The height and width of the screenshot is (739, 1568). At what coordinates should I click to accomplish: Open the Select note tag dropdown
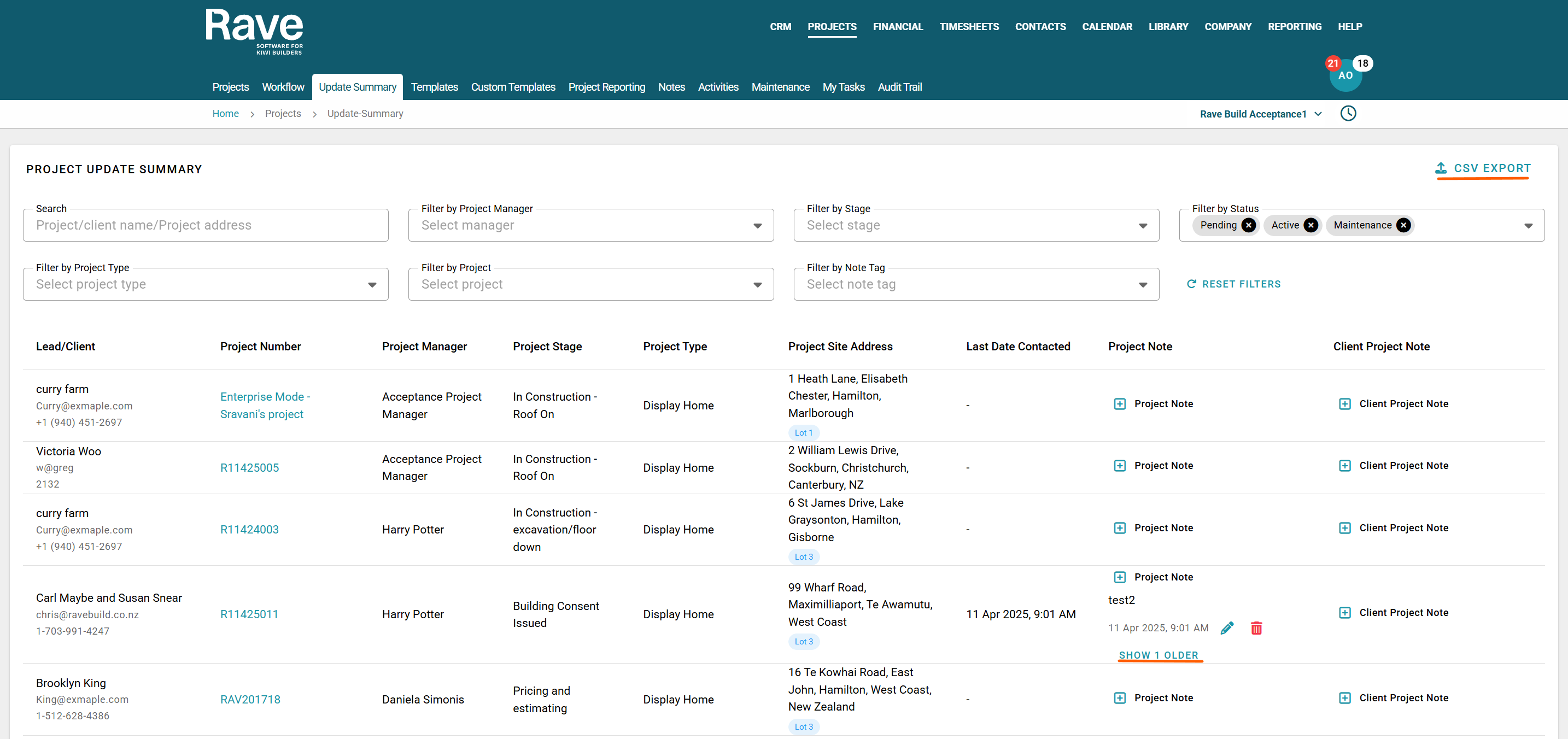click(x=976, y=284)
